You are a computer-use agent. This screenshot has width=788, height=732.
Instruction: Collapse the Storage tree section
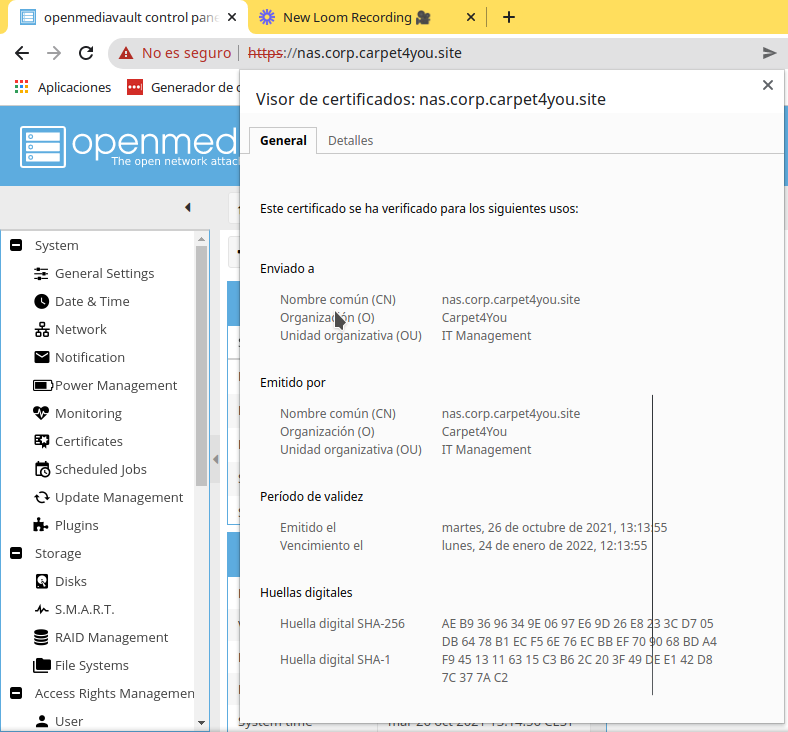(x=16, y=553)
